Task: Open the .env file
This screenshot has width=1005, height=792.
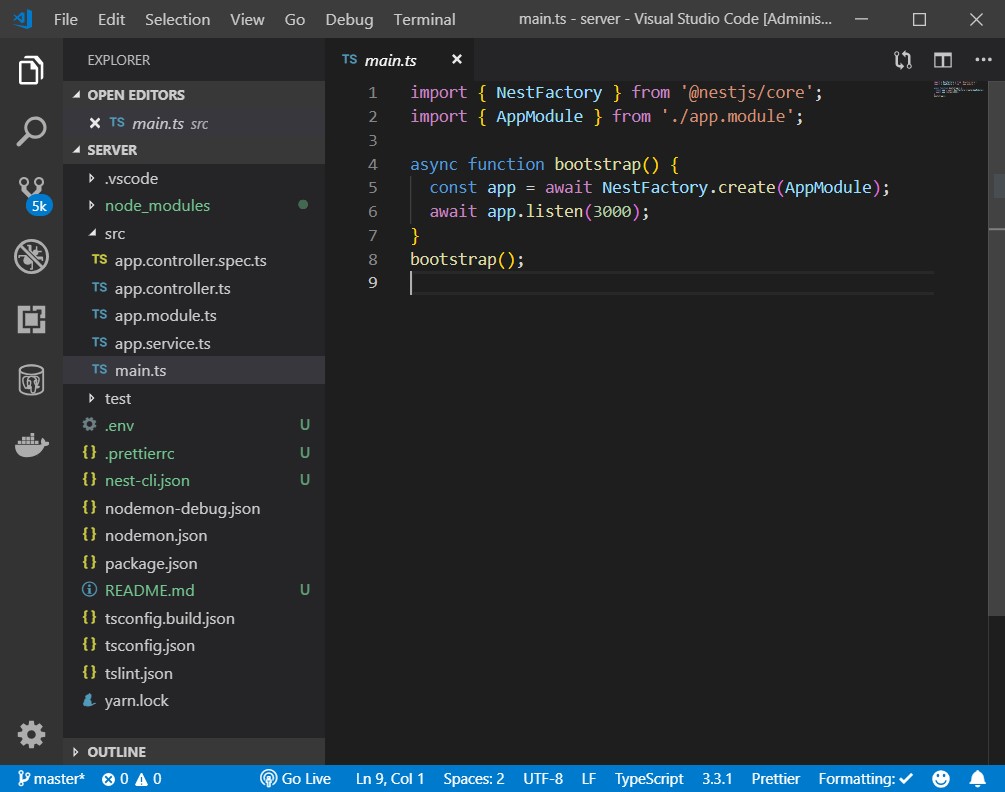Action: coord(194,425)
